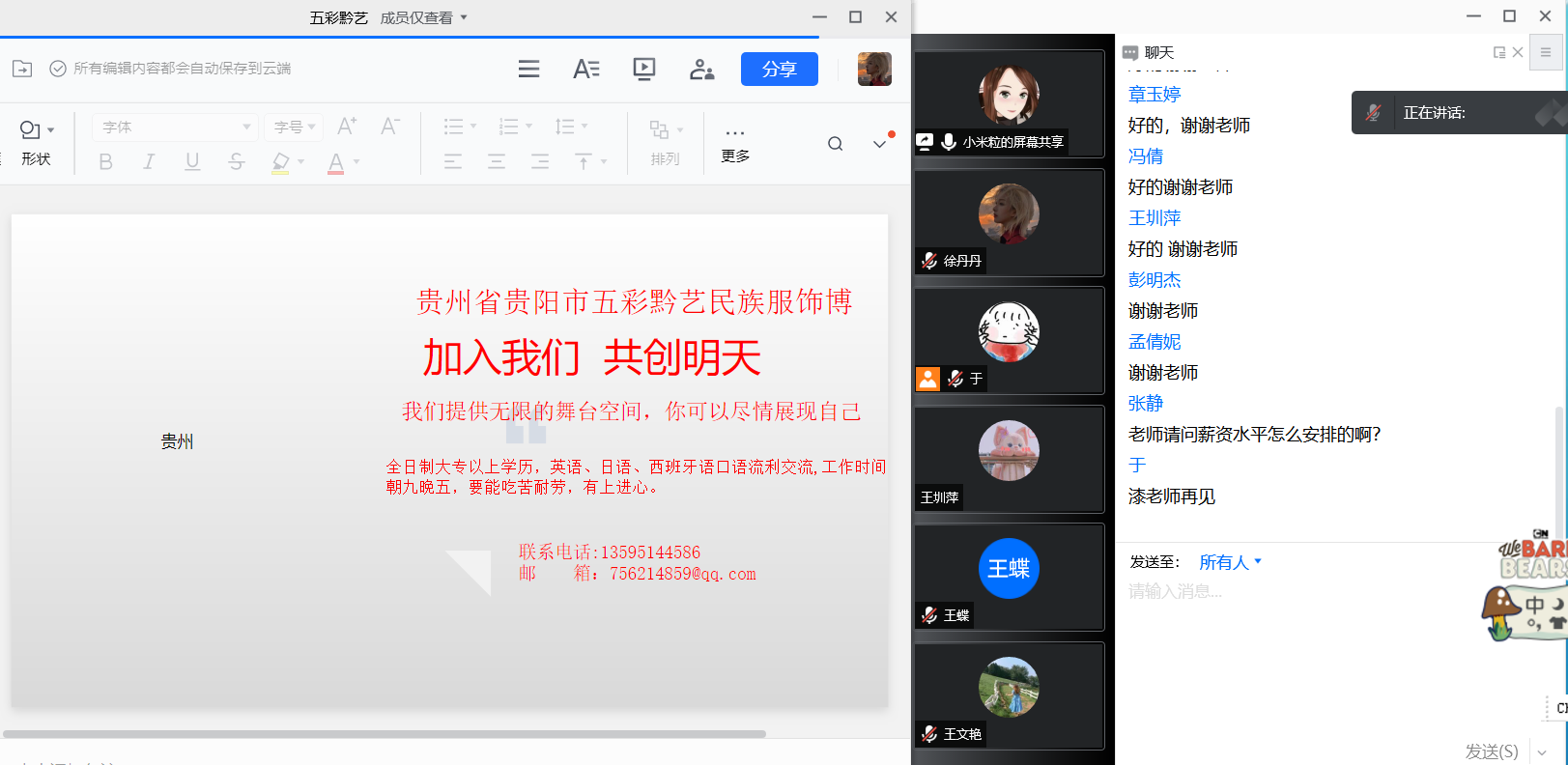Pop out the chat panel window
The image size is (1568, 765).
(1498, 52)
